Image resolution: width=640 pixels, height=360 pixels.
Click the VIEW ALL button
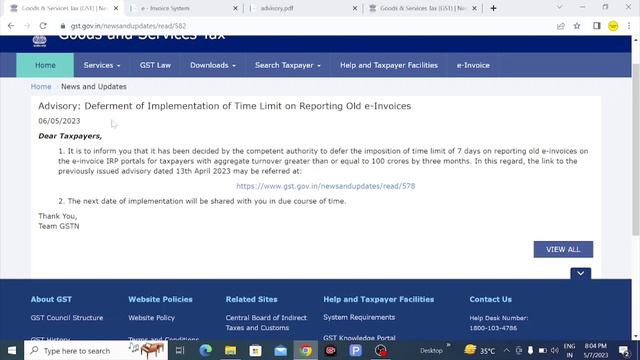coord(563,249)
